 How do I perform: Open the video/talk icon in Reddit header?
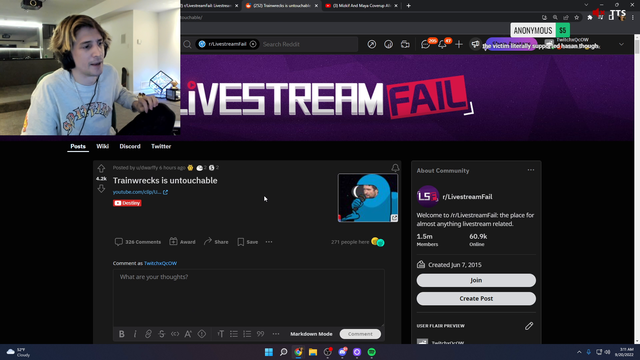point(405,44)
